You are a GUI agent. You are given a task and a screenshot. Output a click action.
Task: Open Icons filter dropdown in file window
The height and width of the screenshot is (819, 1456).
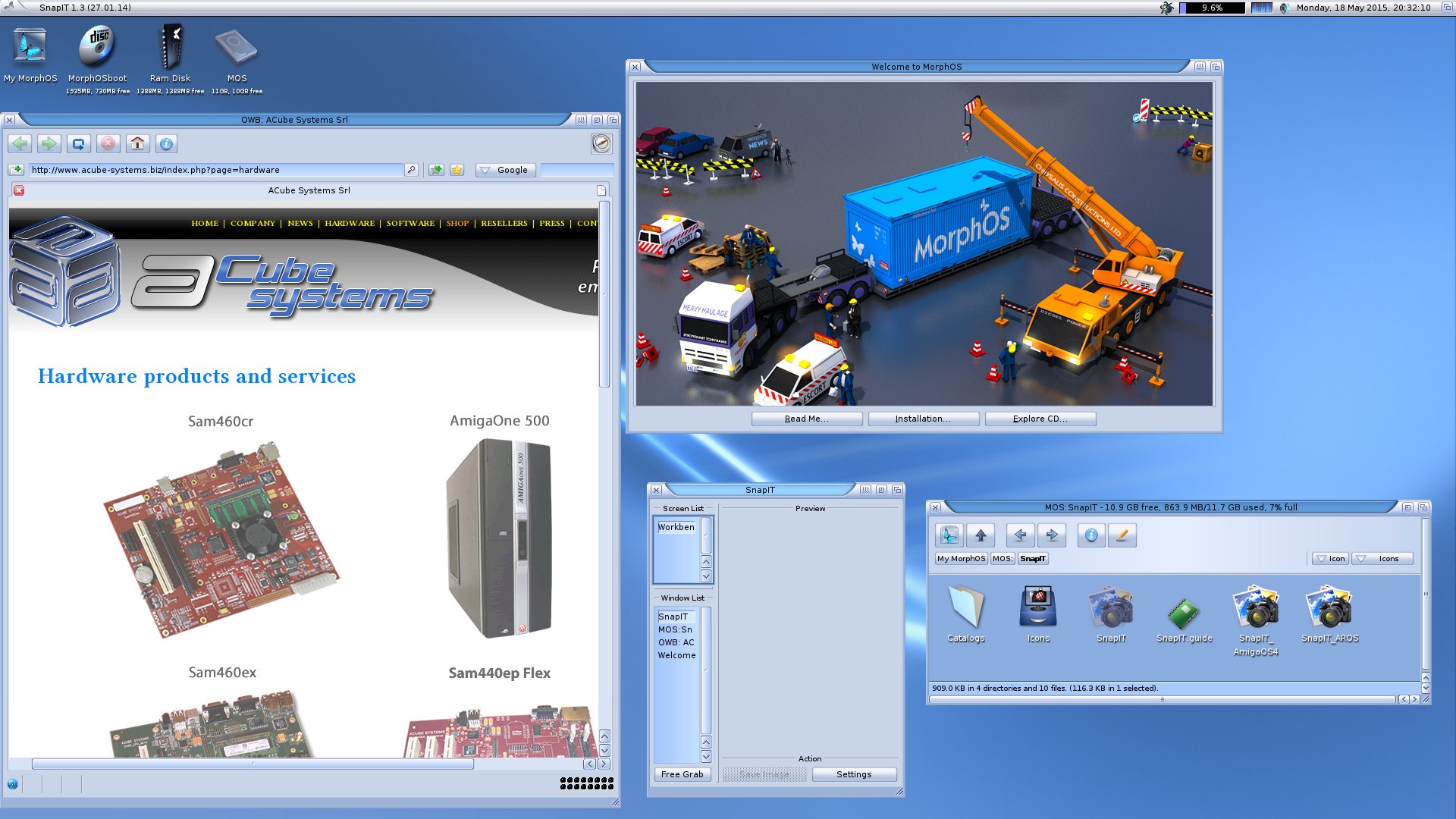(1383, 559)
